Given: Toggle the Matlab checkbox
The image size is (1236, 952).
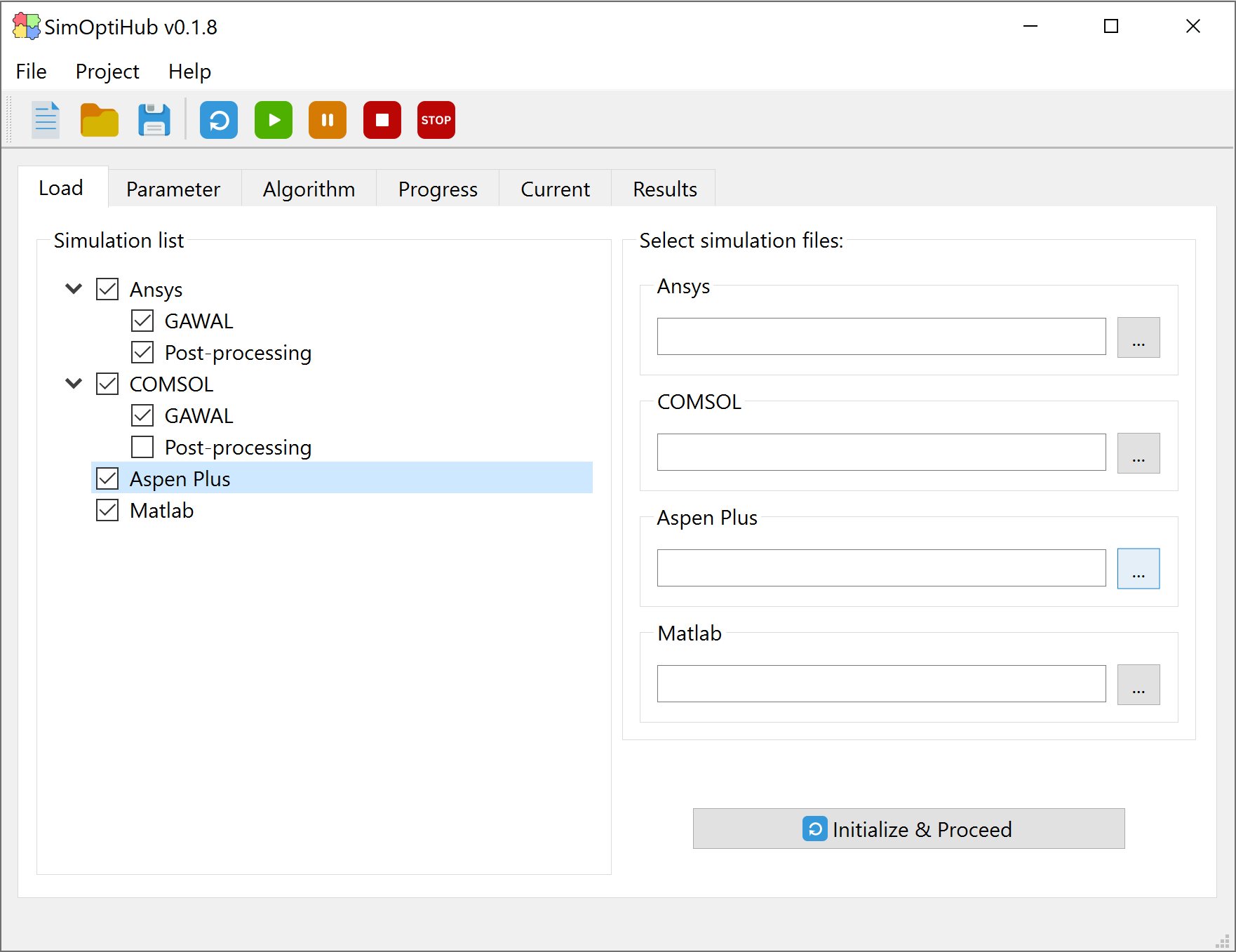Looking at the screenshot, I should [107, 510].
